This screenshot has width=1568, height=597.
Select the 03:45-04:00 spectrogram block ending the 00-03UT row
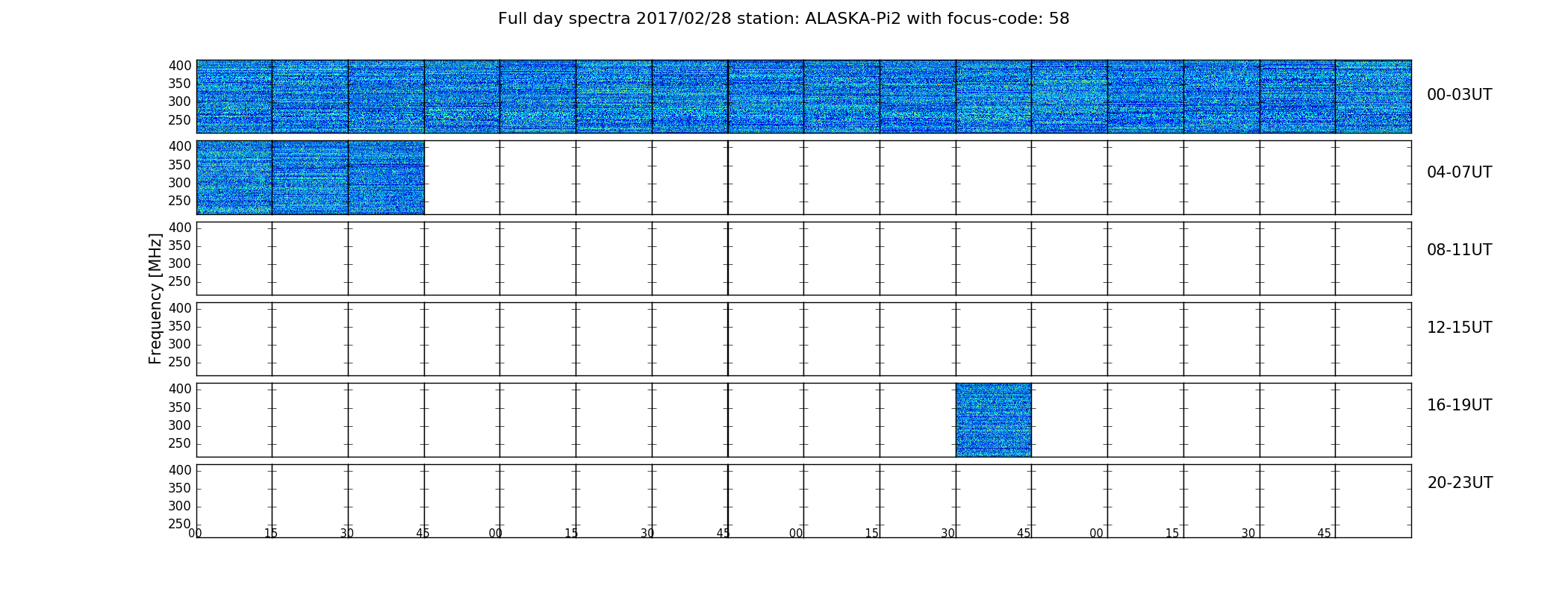(x=1373, y=96)
